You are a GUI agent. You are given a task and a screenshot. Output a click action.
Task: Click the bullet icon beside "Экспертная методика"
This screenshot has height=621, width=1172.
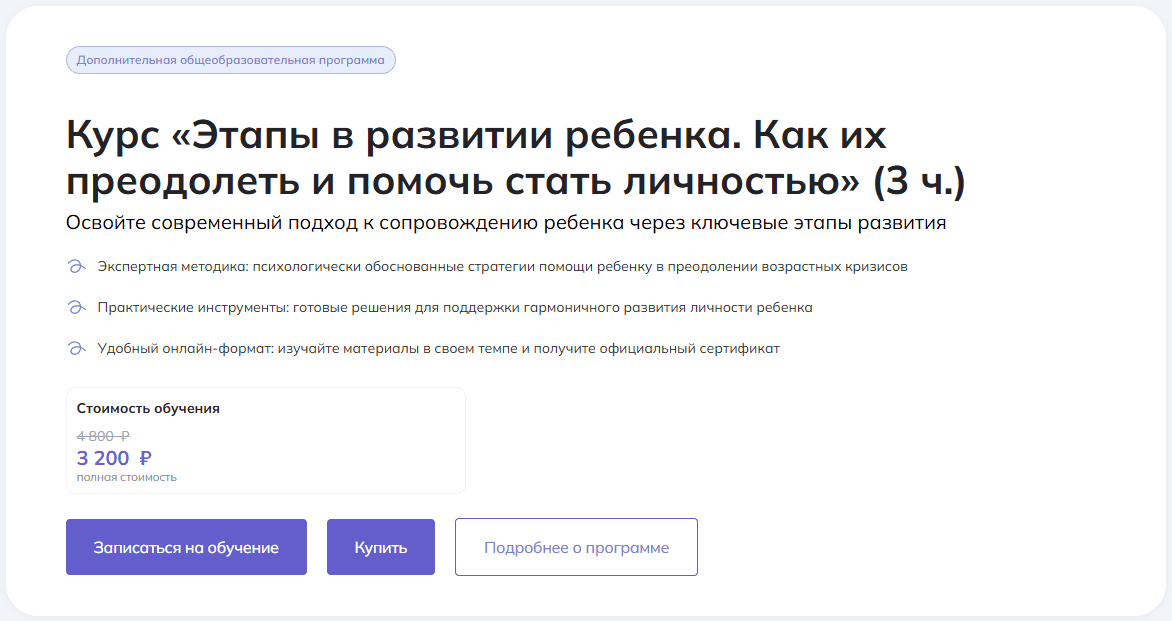click(76, 267)
